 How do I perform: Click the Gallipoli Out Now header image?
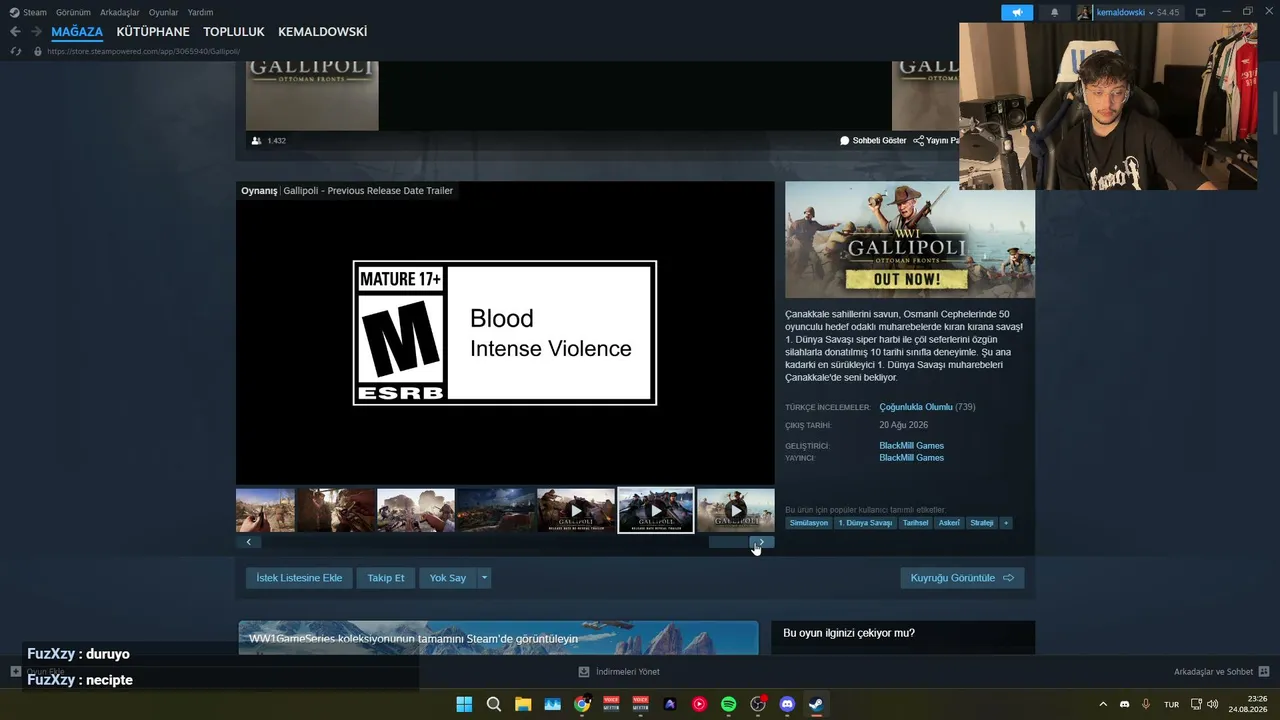(910, 240)
